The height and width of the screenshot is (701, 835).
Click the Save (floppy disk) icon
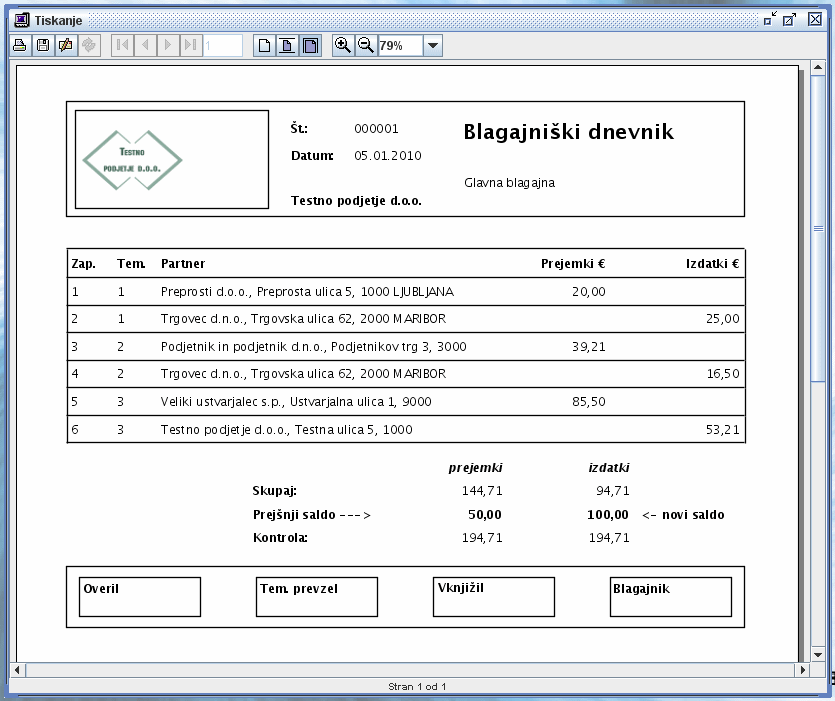[43, 45]
